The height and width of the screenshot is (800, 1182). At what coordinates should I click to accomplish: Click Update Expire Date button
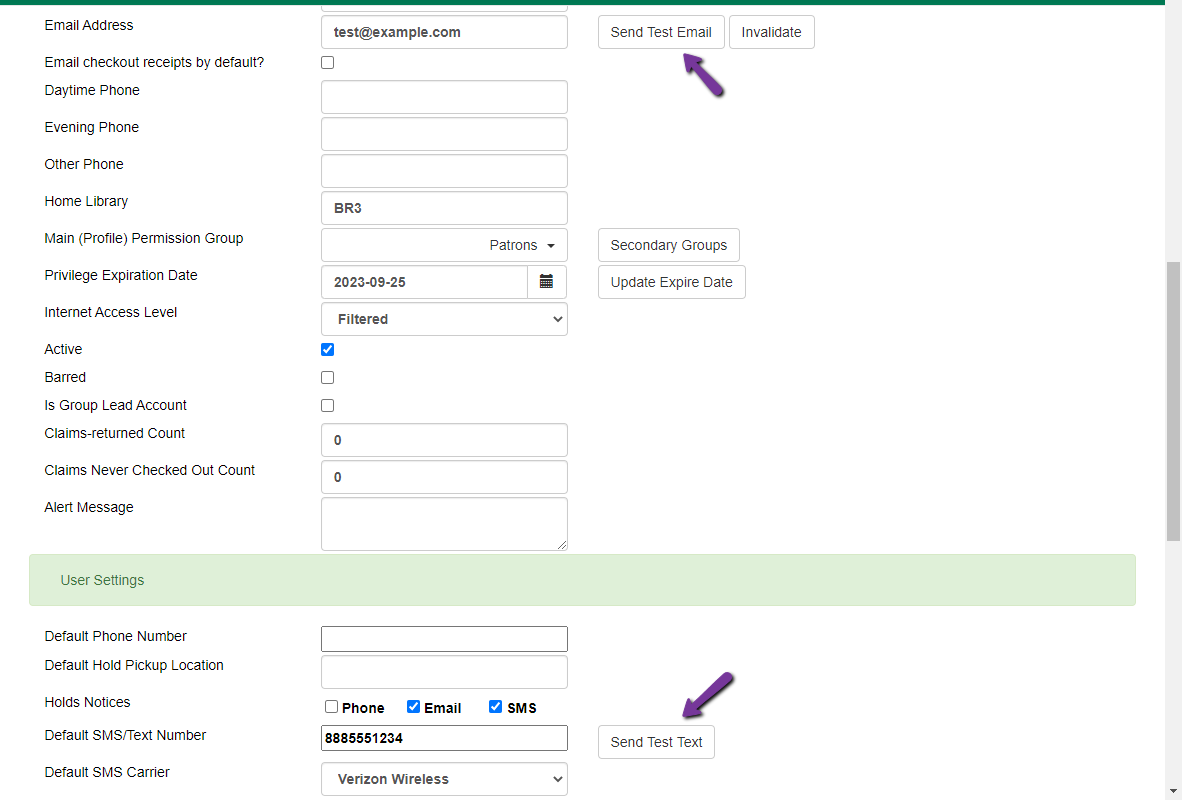click(x=672, y=282)
